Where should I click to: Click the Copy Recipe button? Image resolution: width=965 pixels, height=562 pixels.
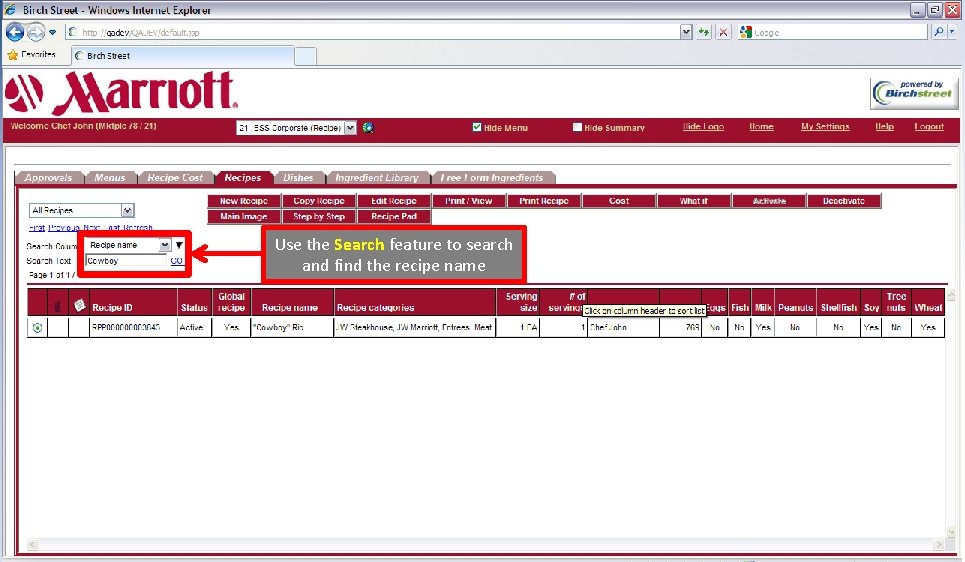[x=319, y=201]
